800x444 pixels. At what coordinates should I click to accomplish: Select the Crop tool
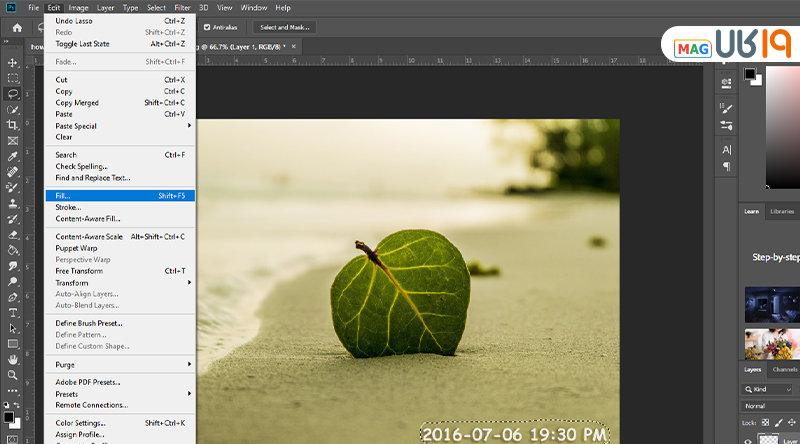click(13, 124)
